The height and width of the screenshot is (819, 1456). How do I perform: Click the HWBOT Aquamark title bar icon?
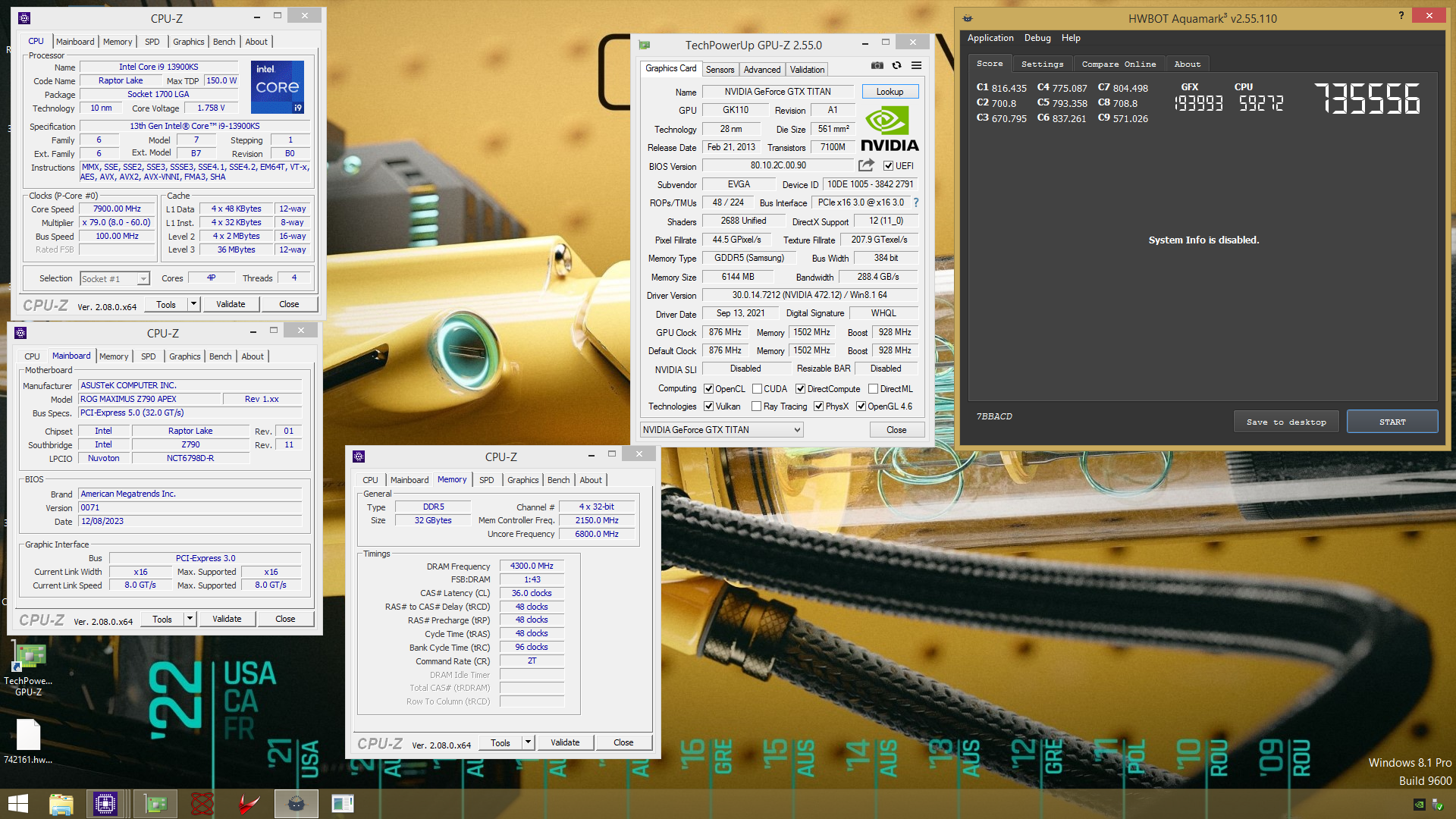click(x=968, y=18)
